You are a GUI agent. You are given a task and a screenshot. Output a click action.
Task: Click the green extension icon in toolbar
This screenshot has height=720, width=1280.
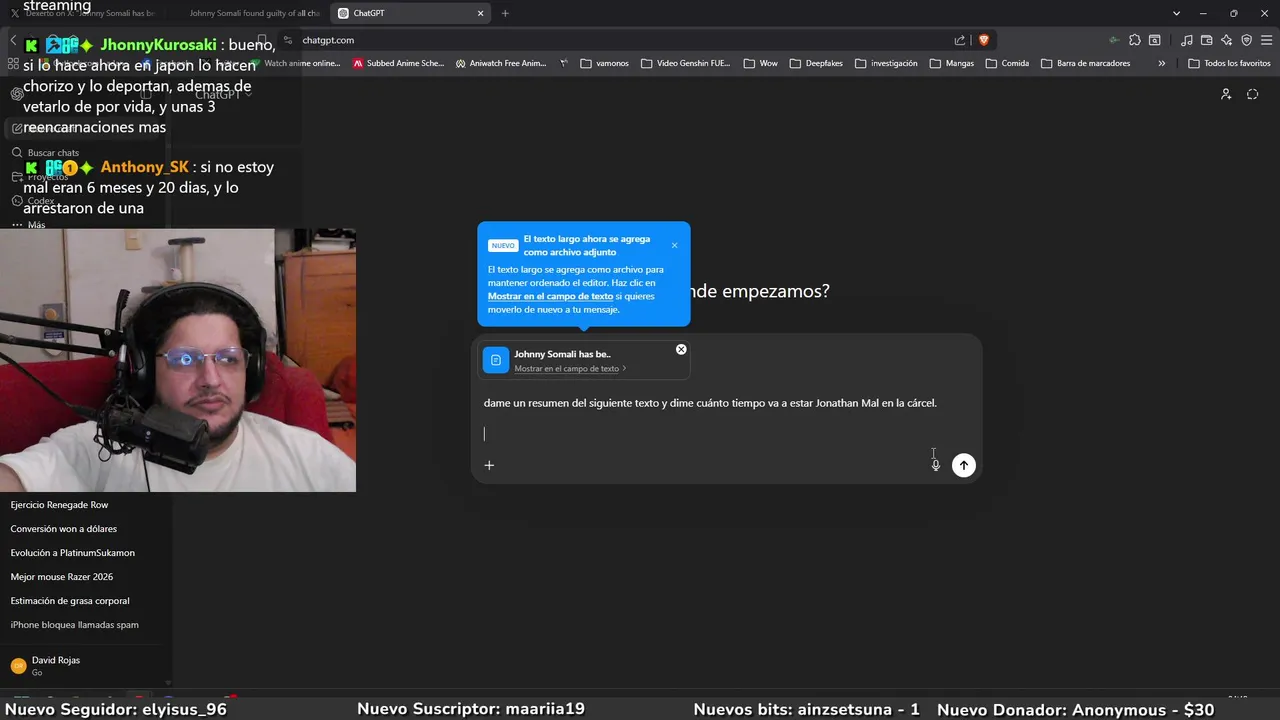[1114, 40]
